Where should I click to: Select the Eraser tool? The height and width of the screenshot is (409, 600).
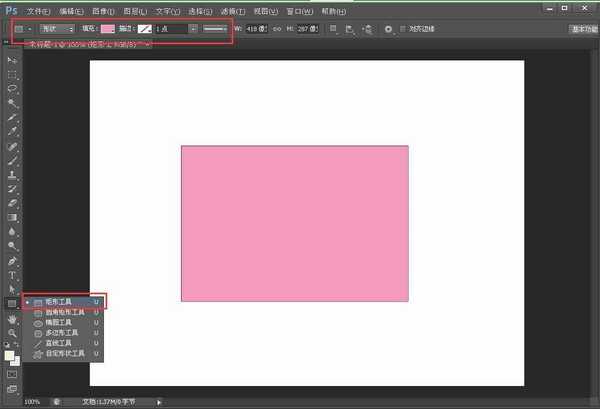[x=13, y=202]
